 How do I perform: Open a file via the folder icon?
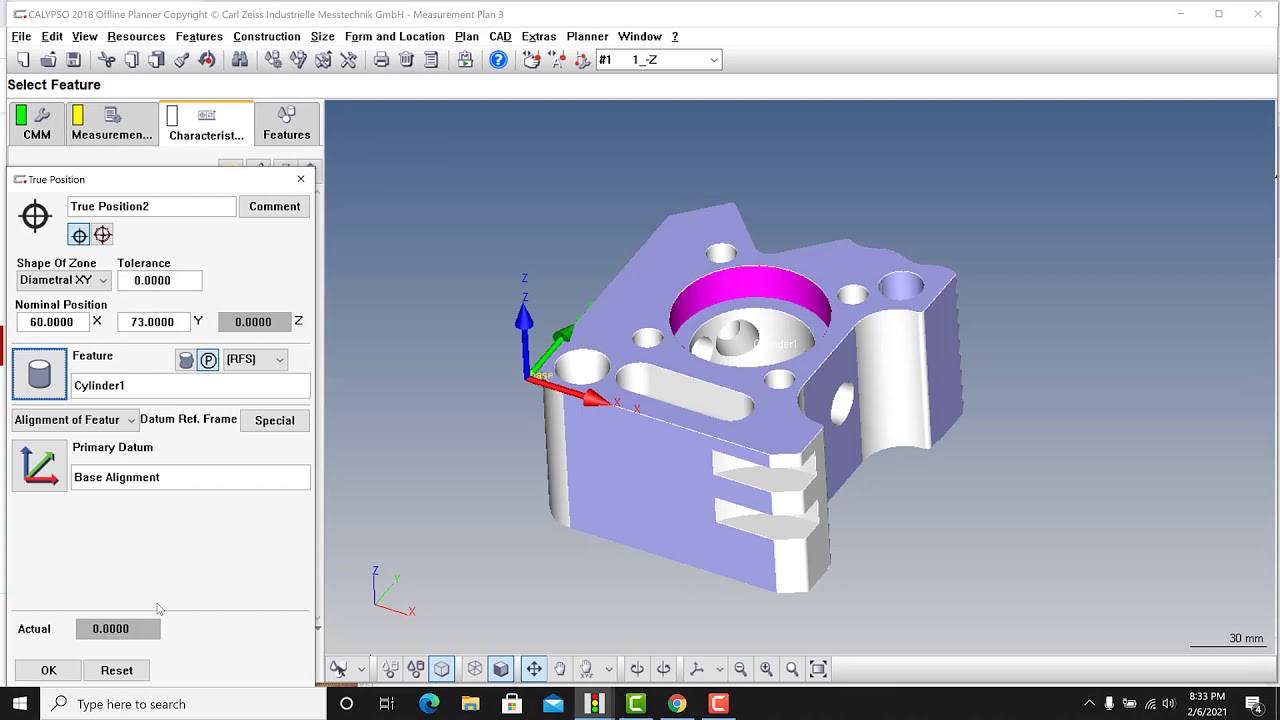click(48, 60)
